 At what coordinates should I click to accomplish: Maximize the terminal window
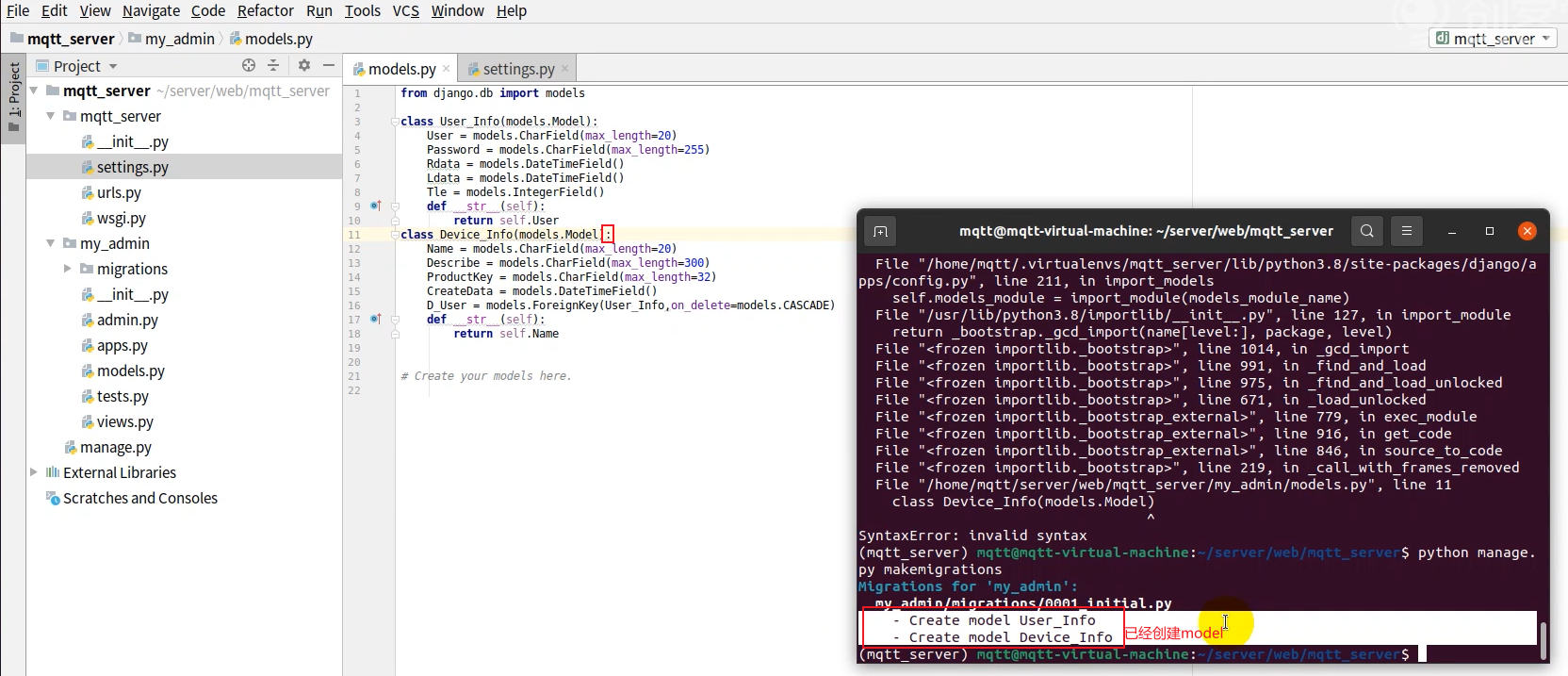(x=1490, y=231)
